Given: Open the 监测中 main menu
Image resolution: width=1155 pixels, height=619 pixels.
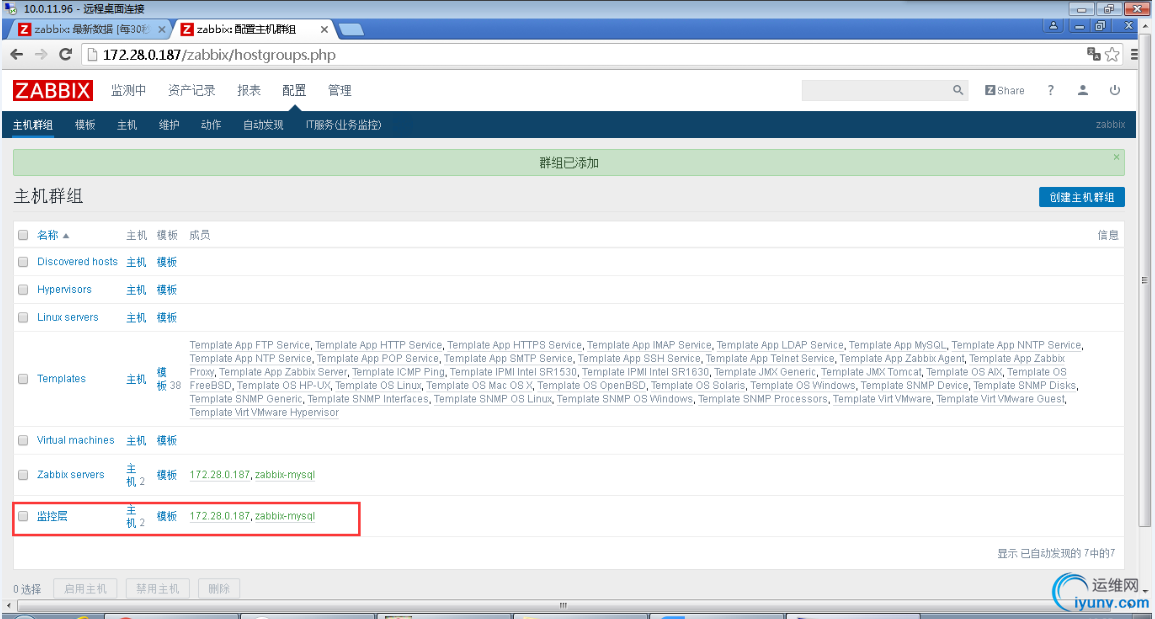Looking at the screenshot, I should coord(128,91).
